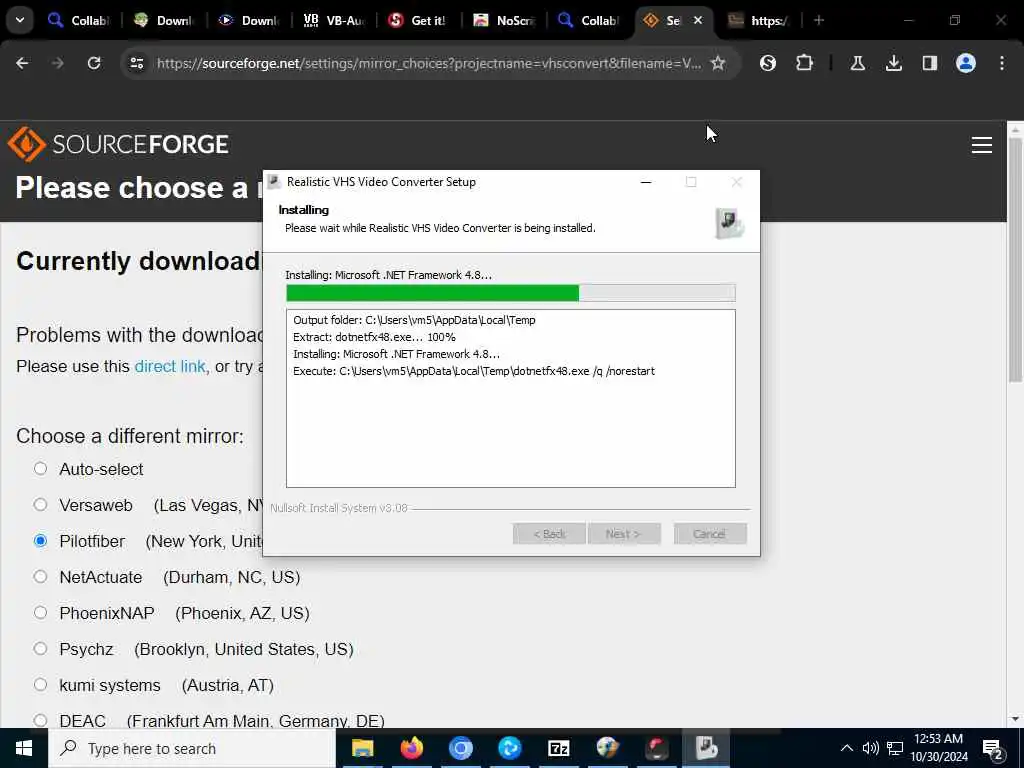The height and width of the screenshot is (768, 1024).
Task: Switch to the https:/ browser tab
Action: [x=759, y=20]
